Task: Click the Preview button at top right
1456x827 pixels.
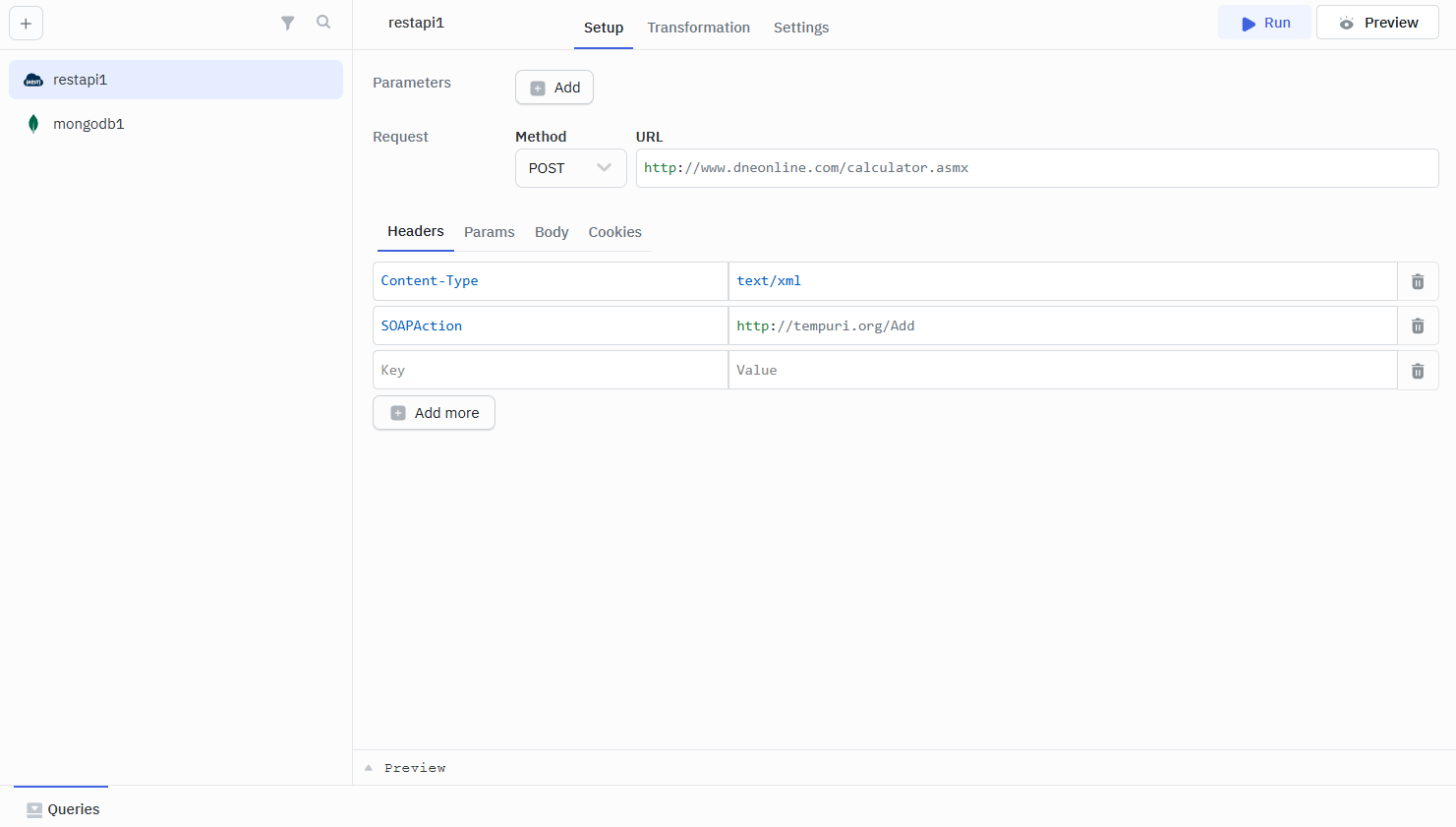Action: pyautogui.click(x=1377, y=23)
